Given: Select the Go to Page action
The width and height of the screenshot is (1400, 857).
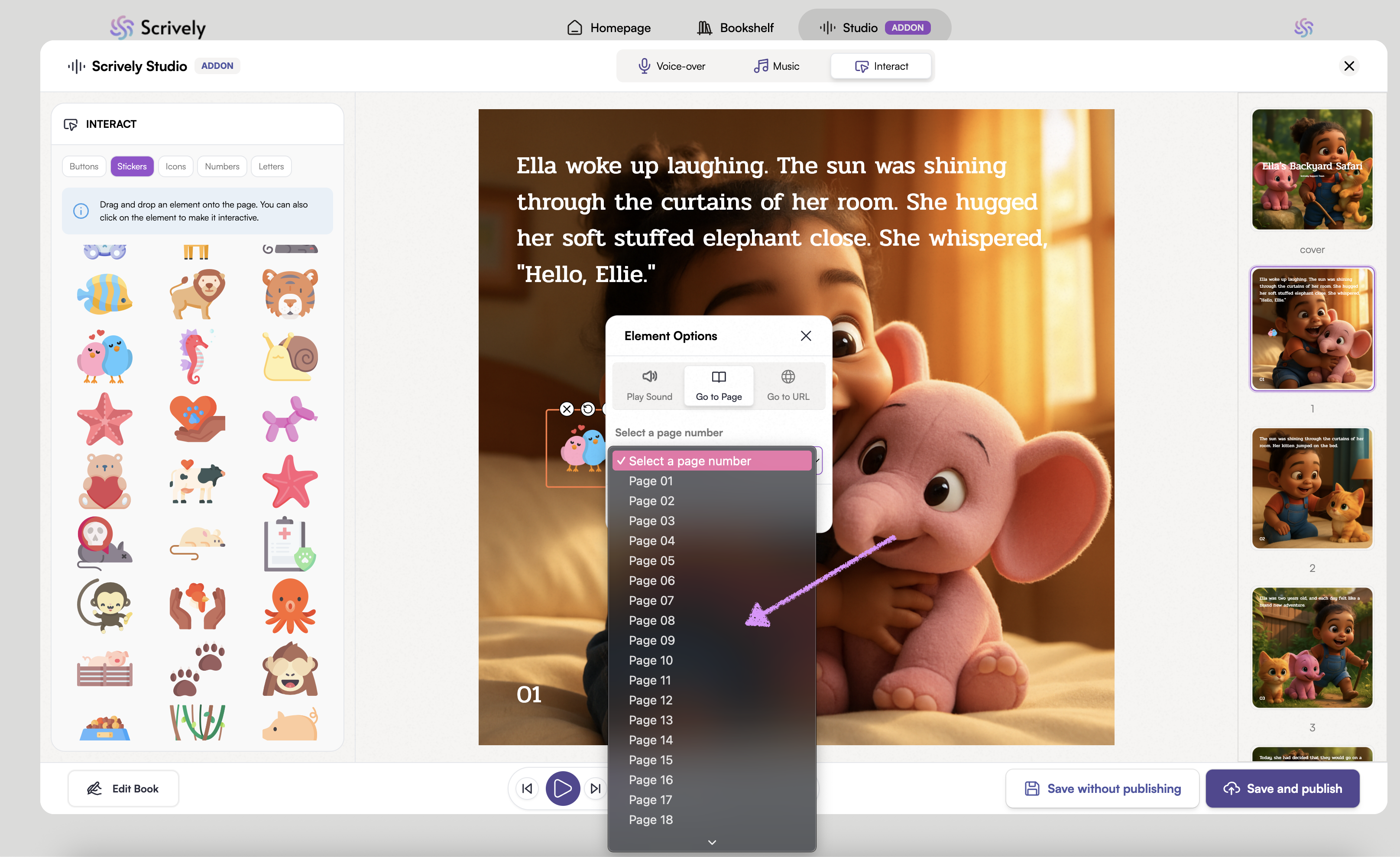Looking at the screenshot, I should pyautogui.click(x=718, y=385).
